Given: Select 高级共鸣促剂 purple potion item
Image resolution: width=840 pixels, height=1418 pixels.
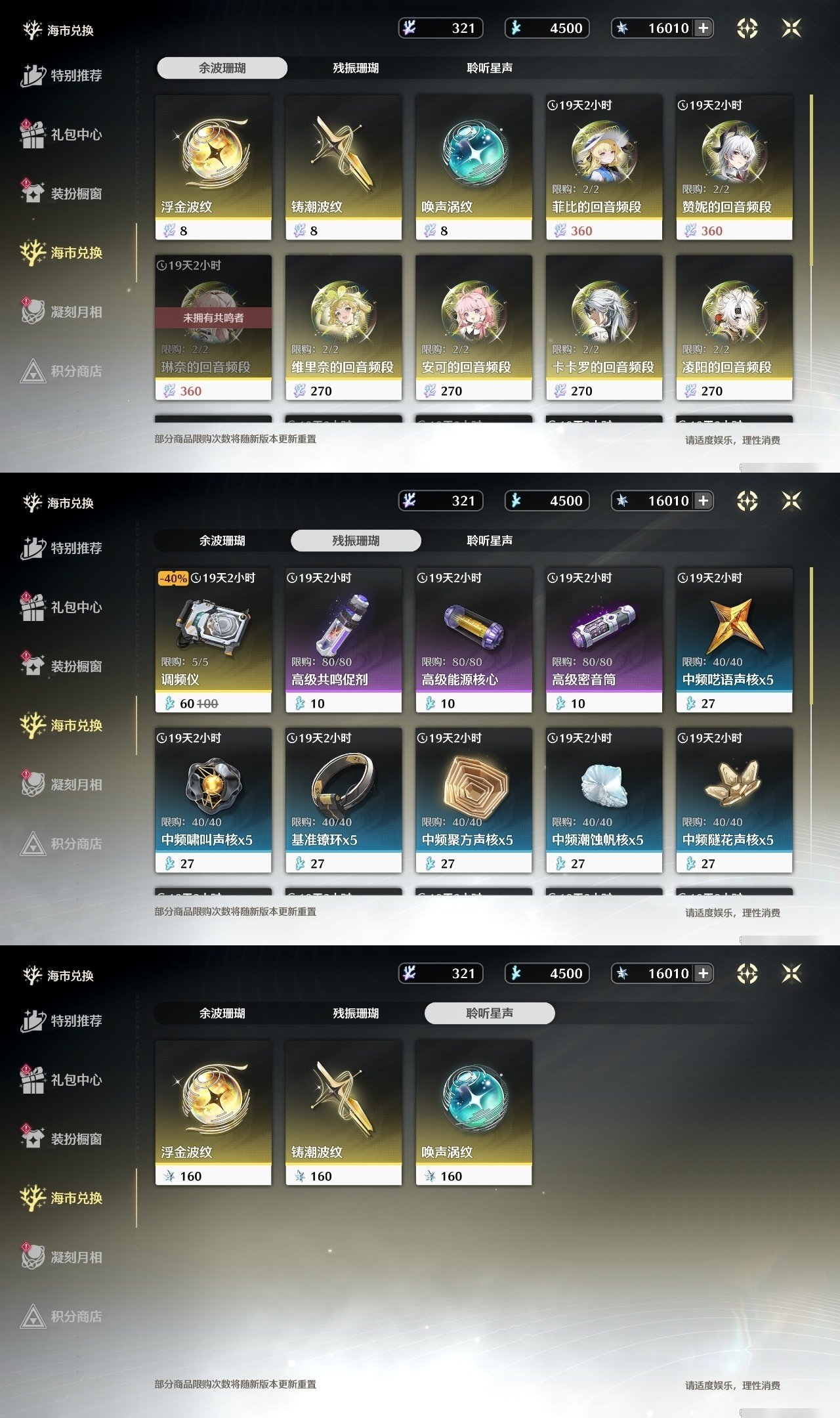Looking at the screenshot, I should tap(343, 640).
